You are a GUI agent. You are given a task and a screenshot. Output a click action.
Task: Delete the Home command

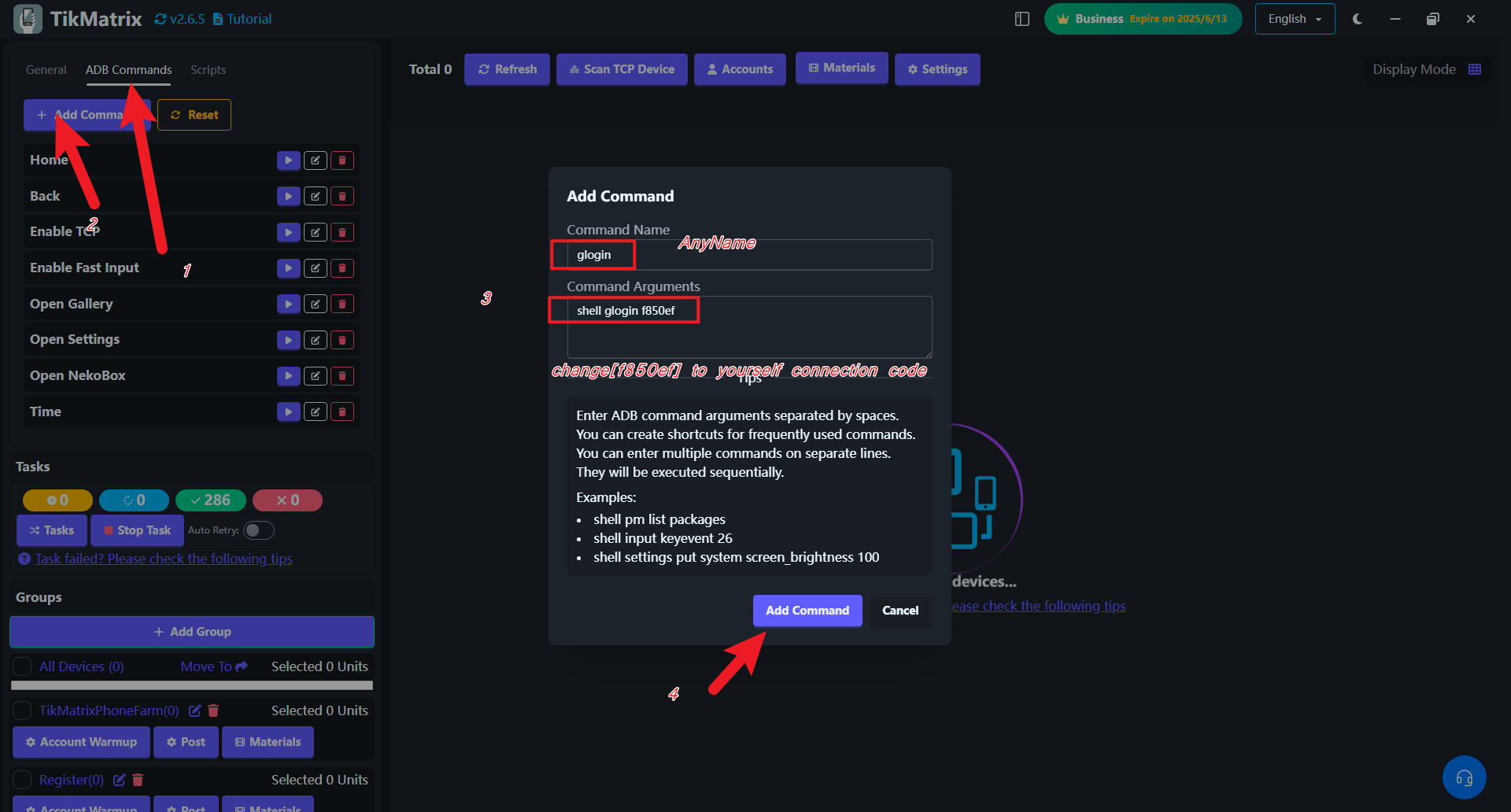coord(342,161)
